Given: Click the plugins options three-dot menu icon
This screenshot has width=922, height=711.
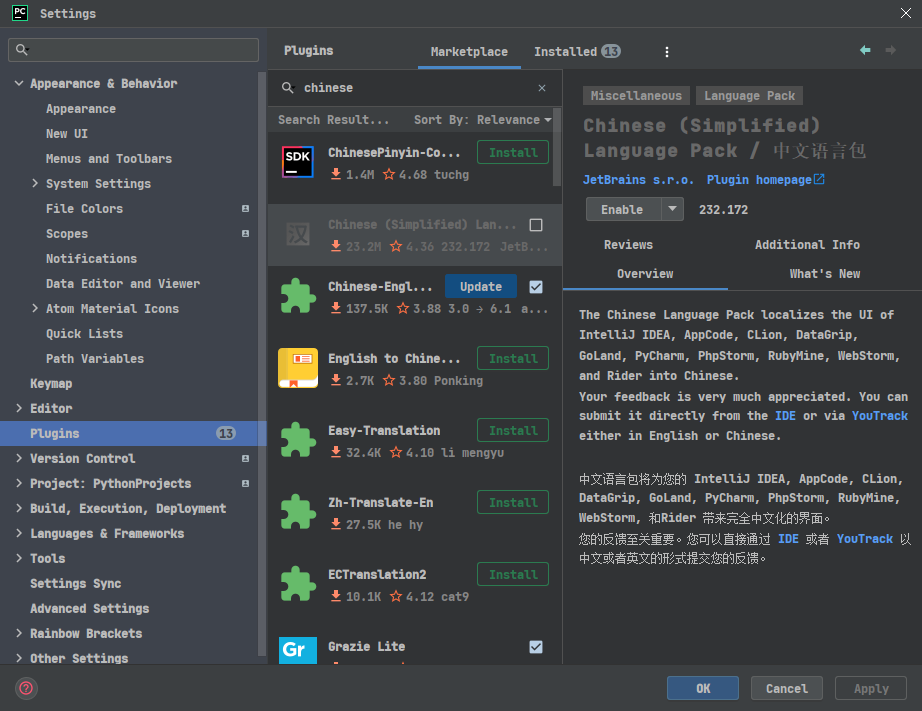Looking at the screenshot, I should click(666, 52).
